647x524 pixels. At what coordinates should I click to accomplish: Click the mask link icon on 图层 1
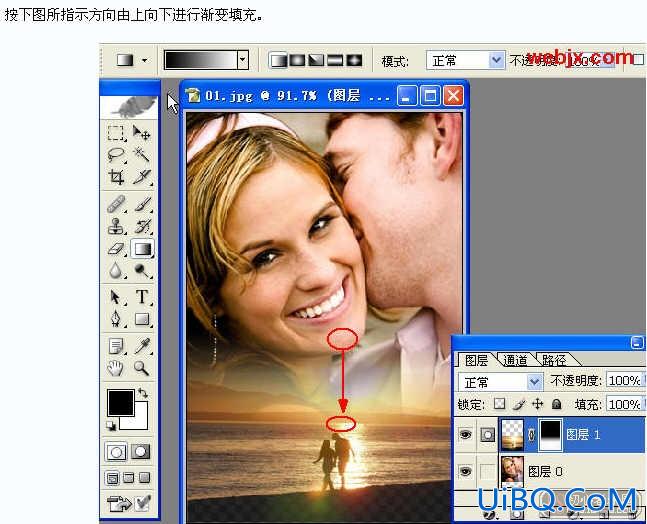pyautogui.click(x=531, y=434)
